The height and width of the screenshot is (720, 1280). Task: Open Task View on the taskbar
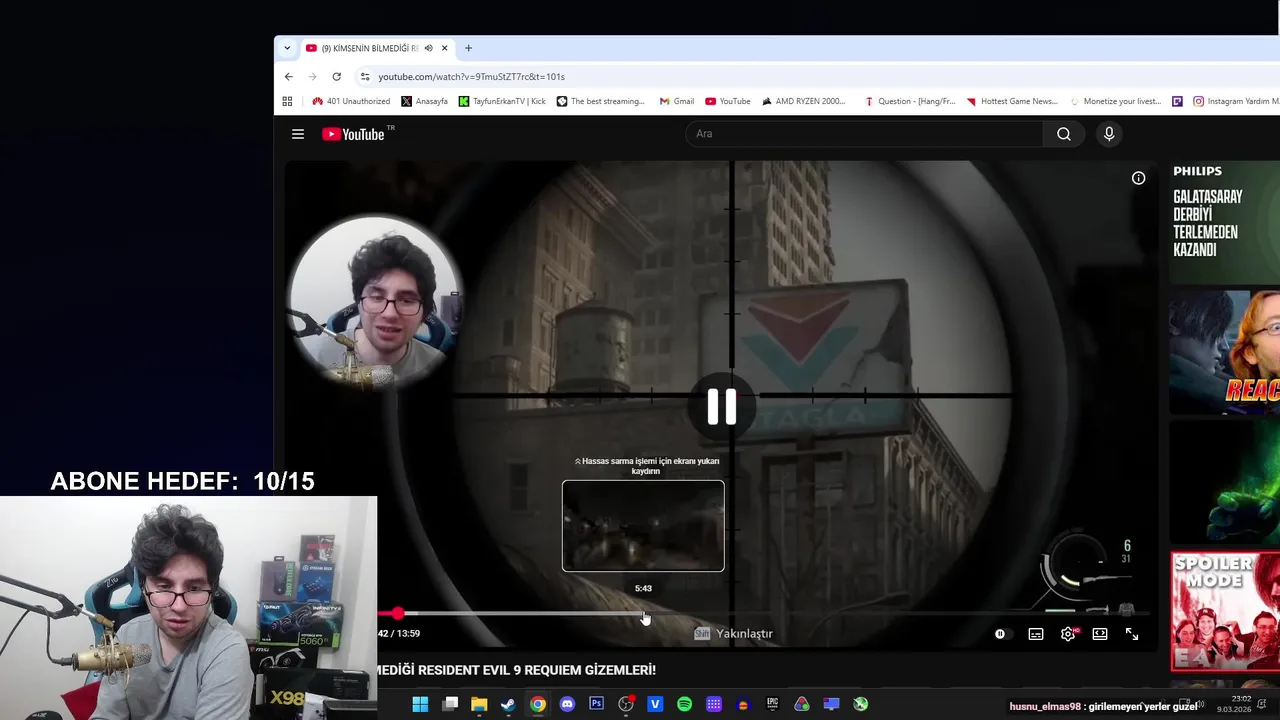[450, 704]
